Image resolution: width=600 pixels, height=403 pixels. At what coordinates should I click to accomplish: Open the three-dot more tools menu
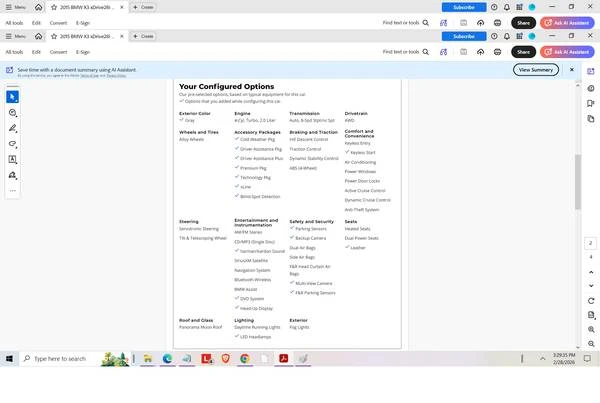point(12,191)
